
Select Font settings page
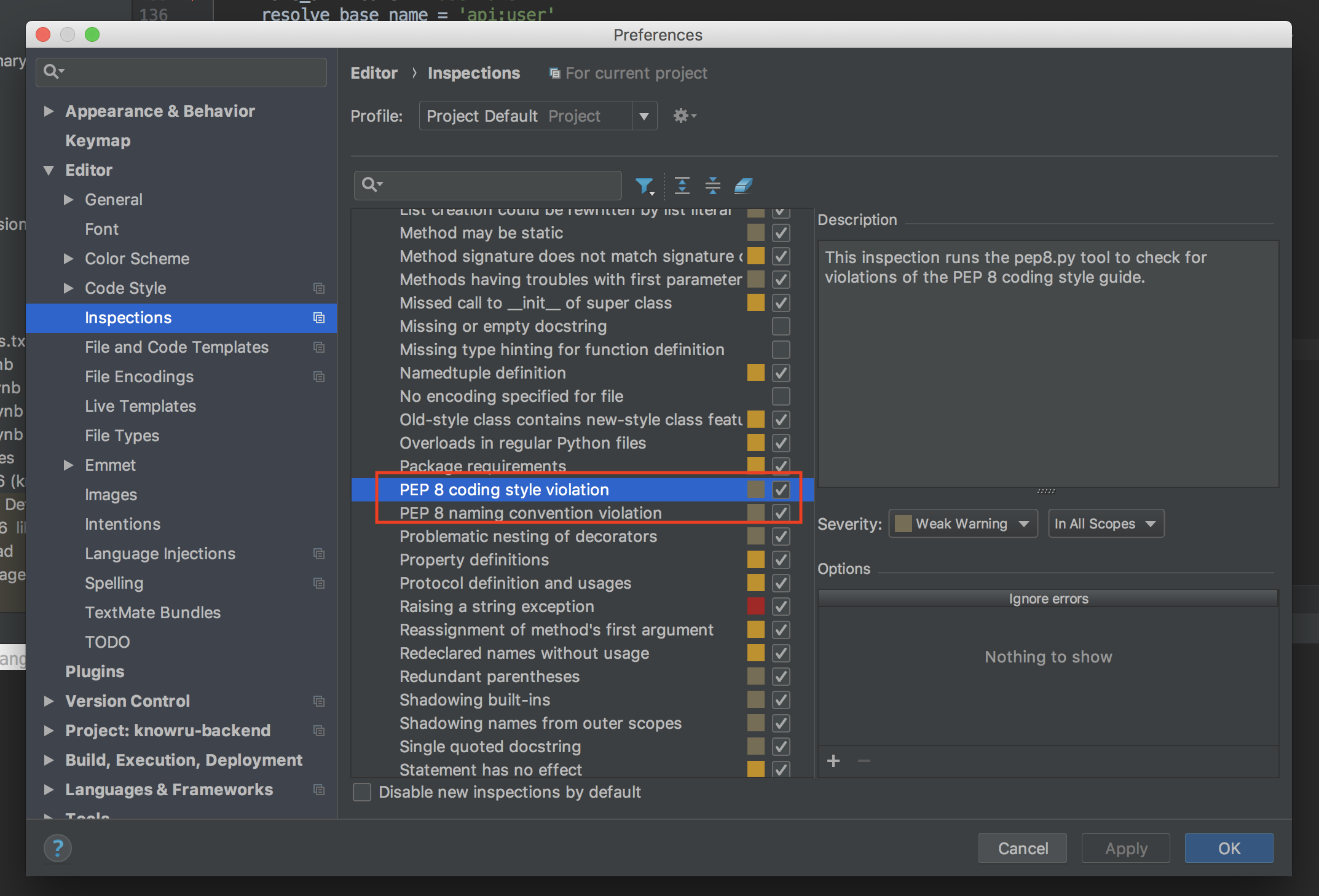pyautogui.click(x=101, y=229)
